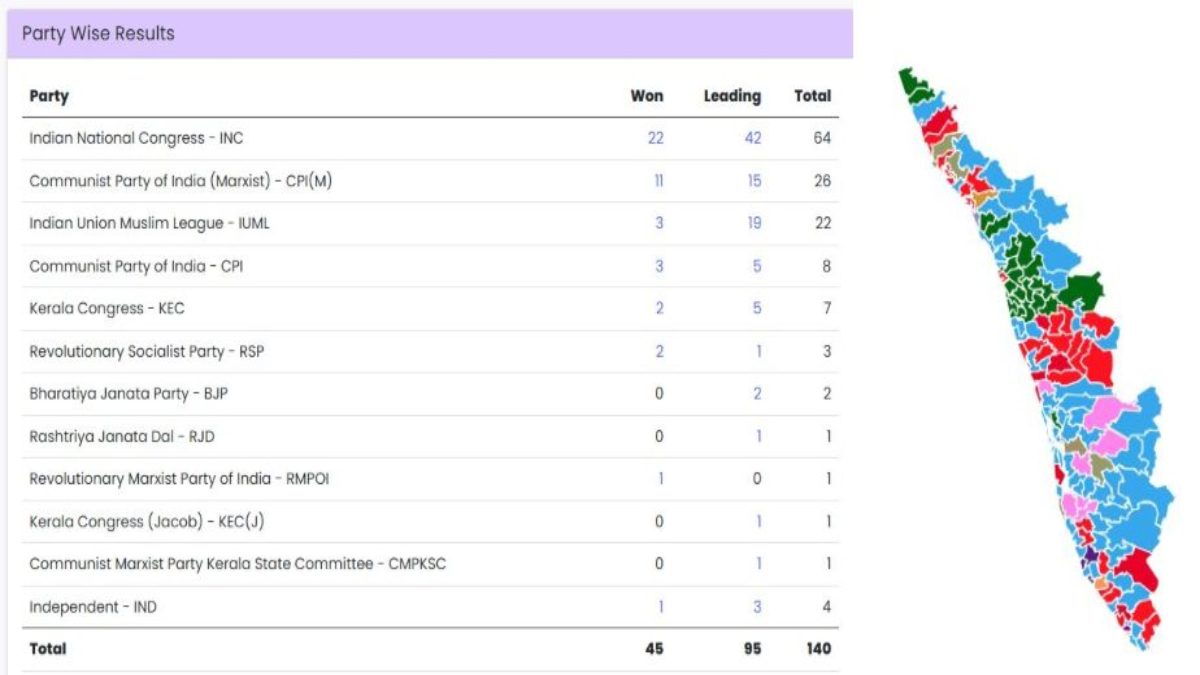The image size is (1200, 675).
Task: Select Communist Marxist Party Kerala State Committee name
Action: coord(238,564)
